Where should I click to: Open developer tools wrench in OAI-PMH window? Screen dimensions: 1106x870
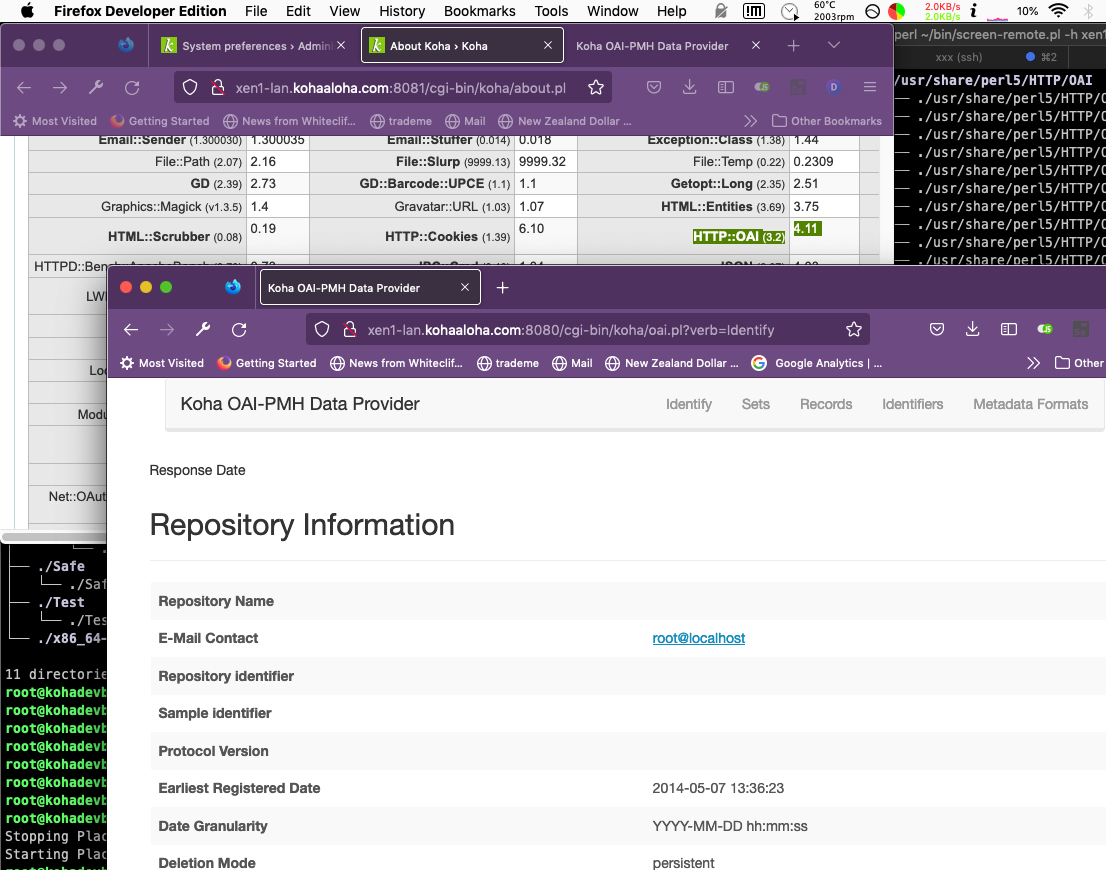(x=203, y=330)
